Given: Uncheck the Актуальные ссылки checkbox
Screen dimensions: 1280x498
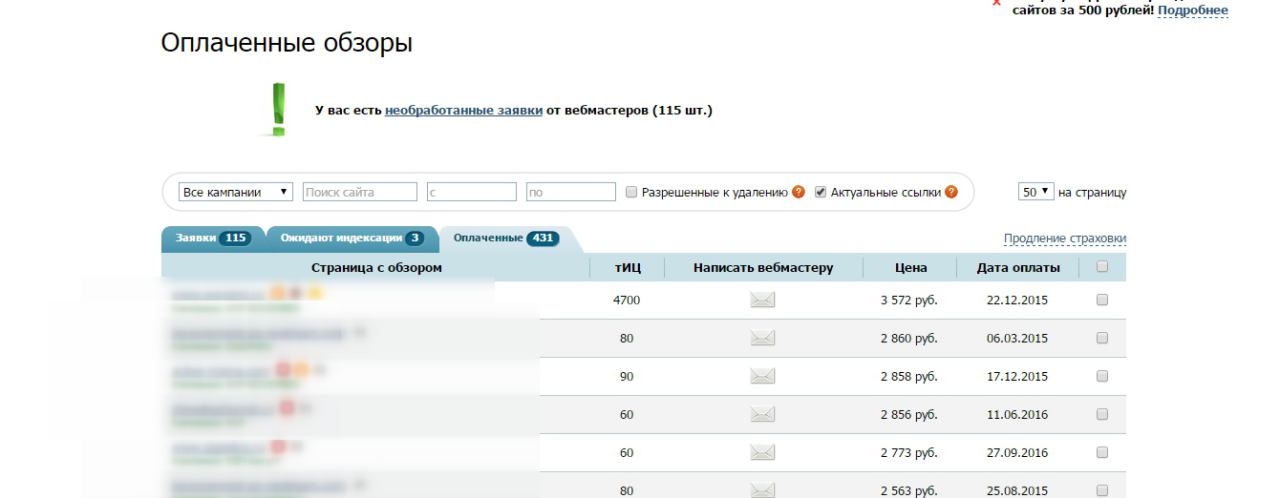Looking at the screenshot, I should [x=821, y=192].
